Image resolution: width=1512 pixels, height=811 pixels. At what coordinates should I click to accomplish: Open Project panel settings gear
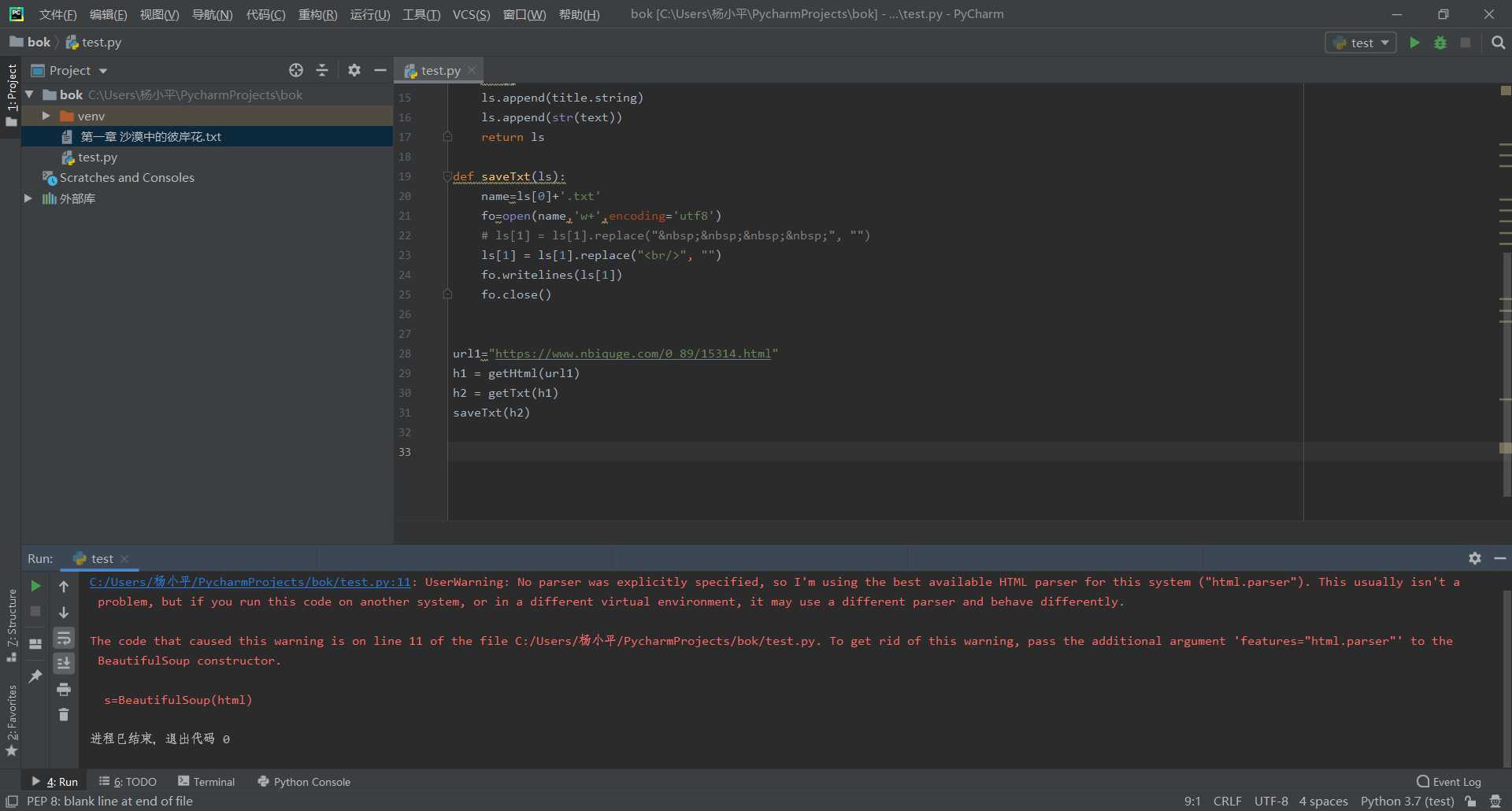354,70
